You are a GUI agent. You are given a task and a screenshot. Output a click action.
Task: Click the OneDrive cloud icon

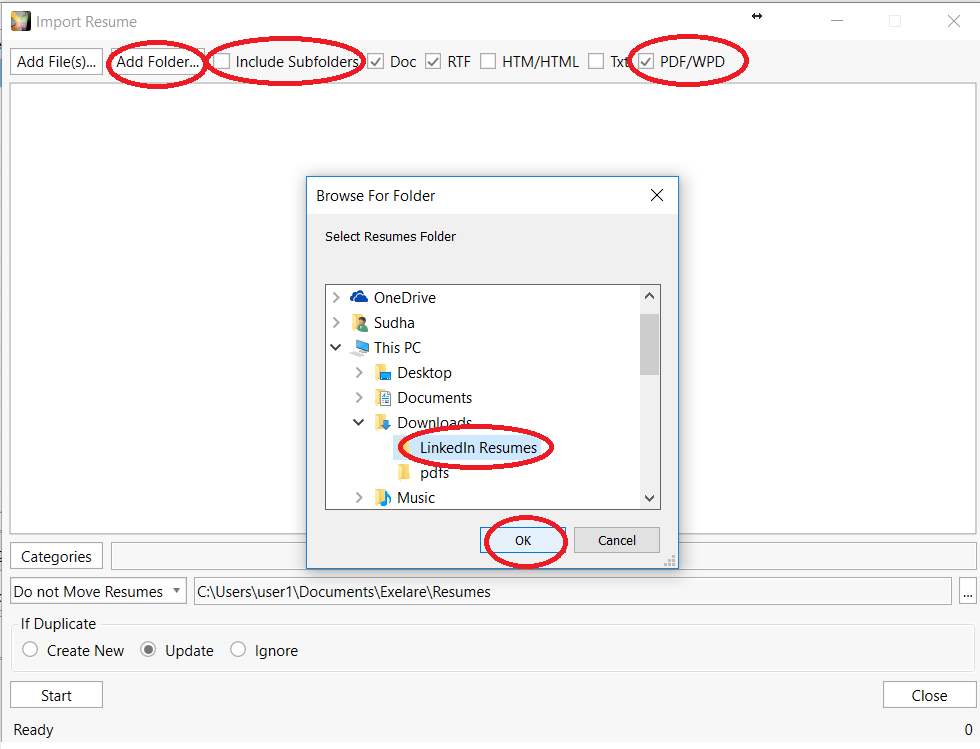click(x=359, y=297)
